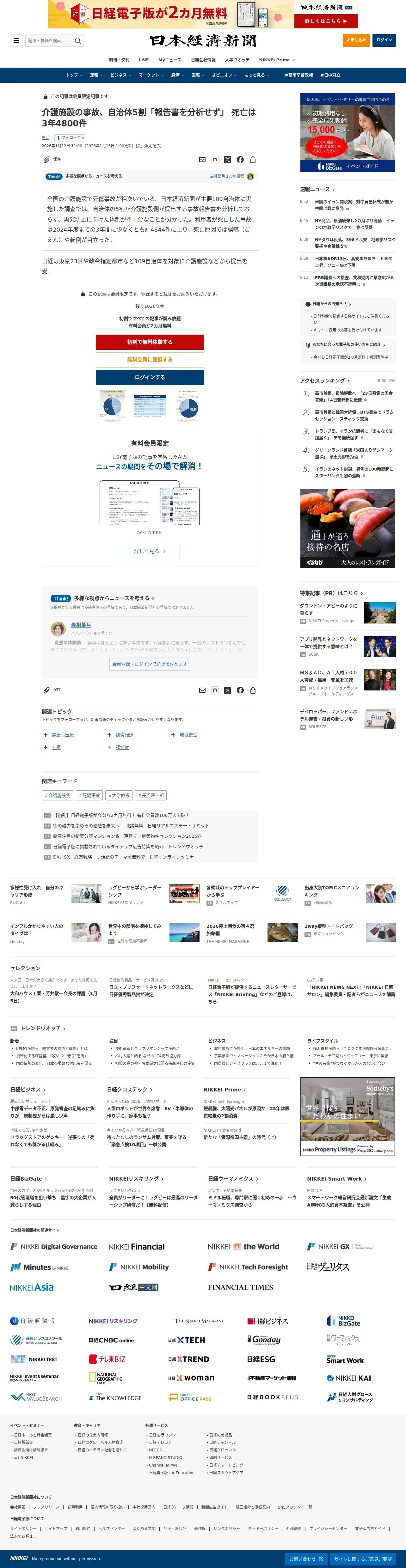Save article with the clip icon under the headline

[x=46, y=160]
